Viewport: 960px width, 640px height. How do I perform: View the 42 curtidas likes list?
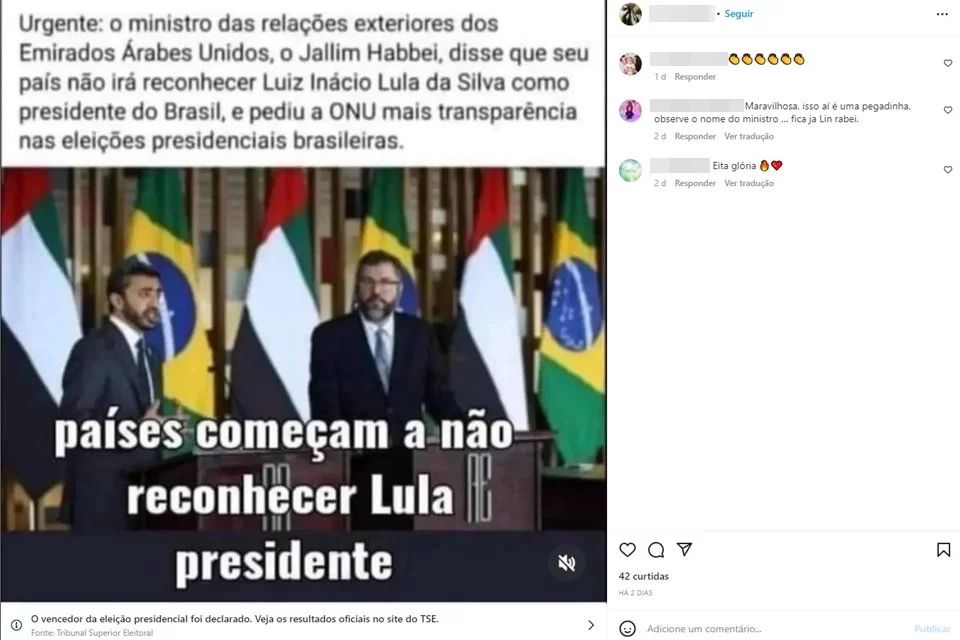click(x=643, y=576)
